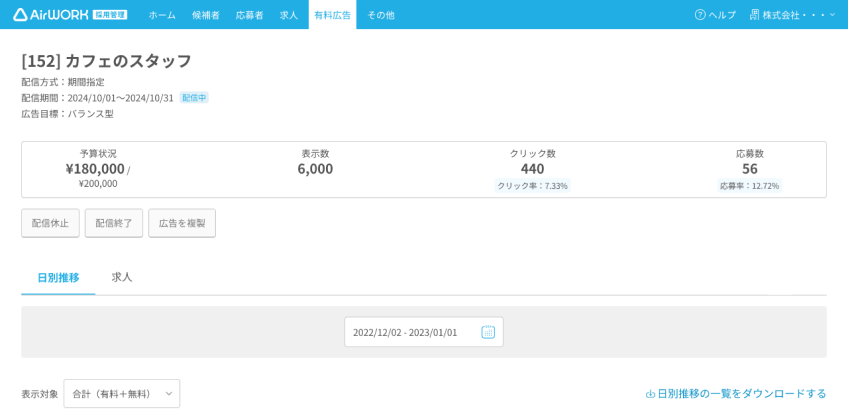Viewport: 848px width, 419px height.
Task: Click the company building icon
Action: 754,15
